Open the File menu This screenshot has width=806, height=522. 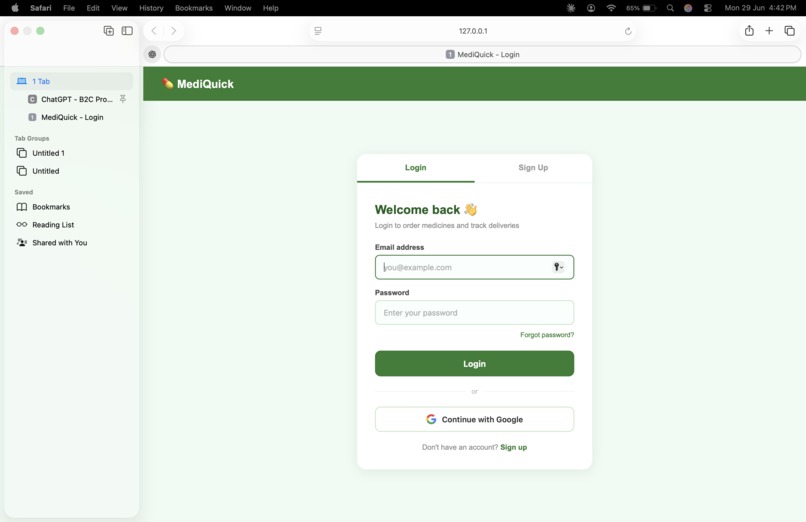coord(69,8)
